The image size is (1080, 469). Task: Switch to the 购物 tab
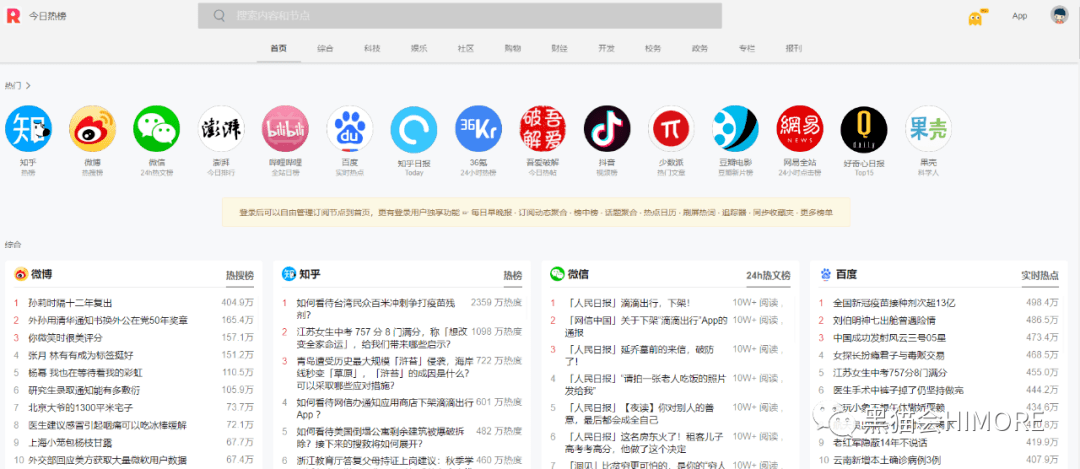pyautogui.click(x=512, y=49)
